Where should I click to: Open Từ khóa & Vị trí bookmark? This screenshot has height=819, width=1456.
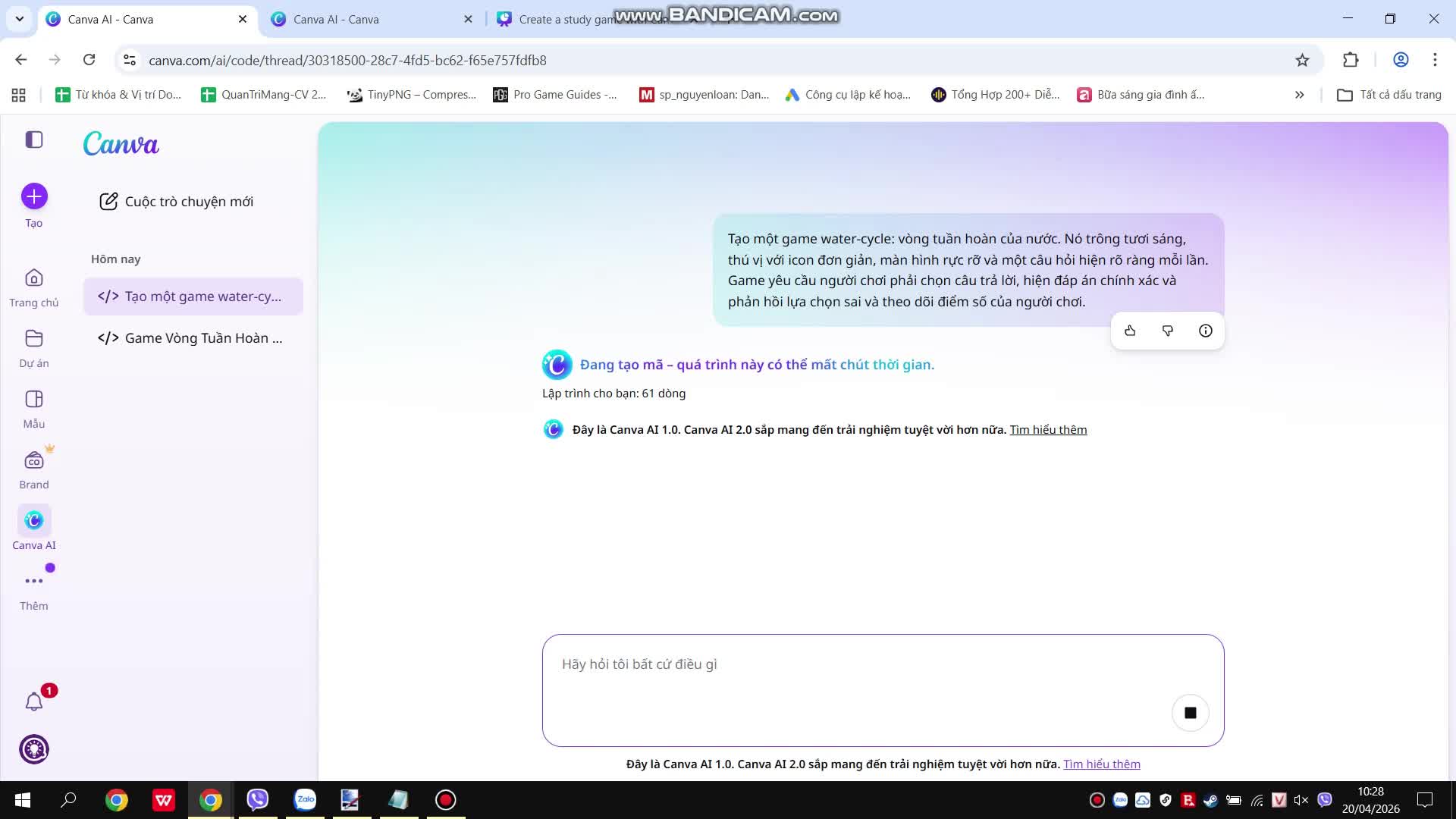[x=119, y=95]
